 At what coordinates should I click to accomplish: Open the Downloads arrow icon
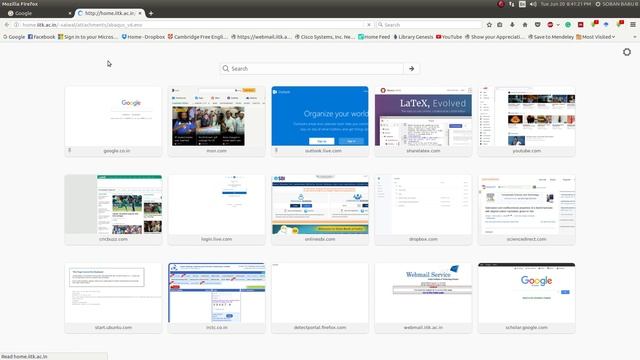click(512, 24)
